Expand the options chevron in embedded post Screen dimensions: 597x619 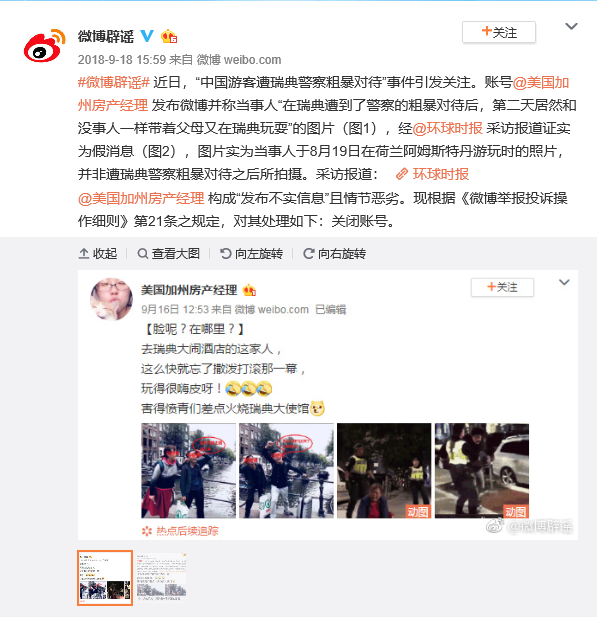coord(564,282)
